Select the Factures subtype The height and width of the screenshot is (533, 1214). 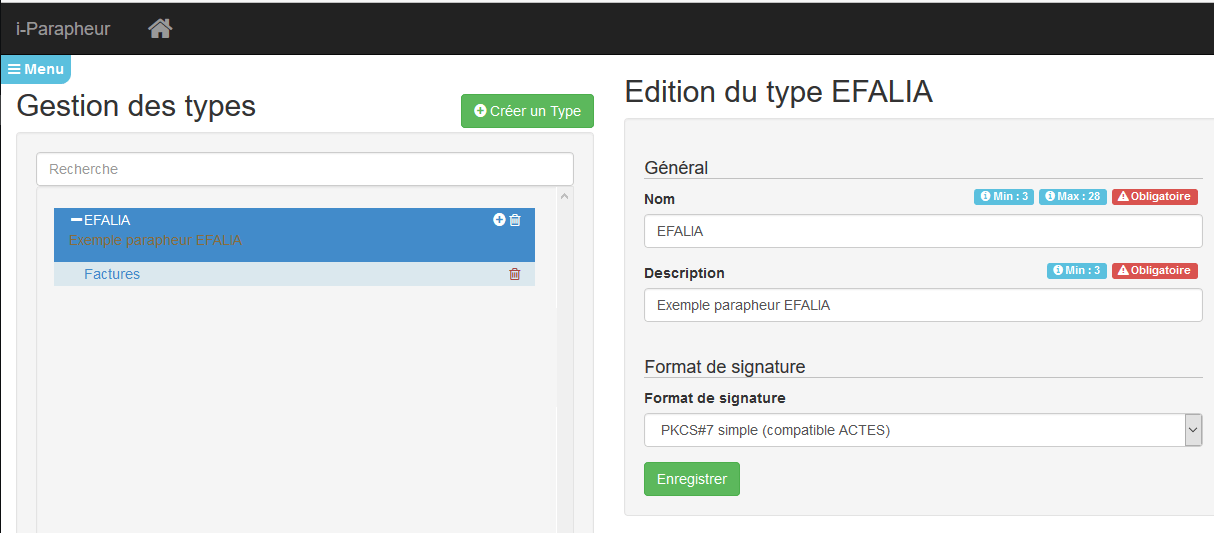point(112,274)
